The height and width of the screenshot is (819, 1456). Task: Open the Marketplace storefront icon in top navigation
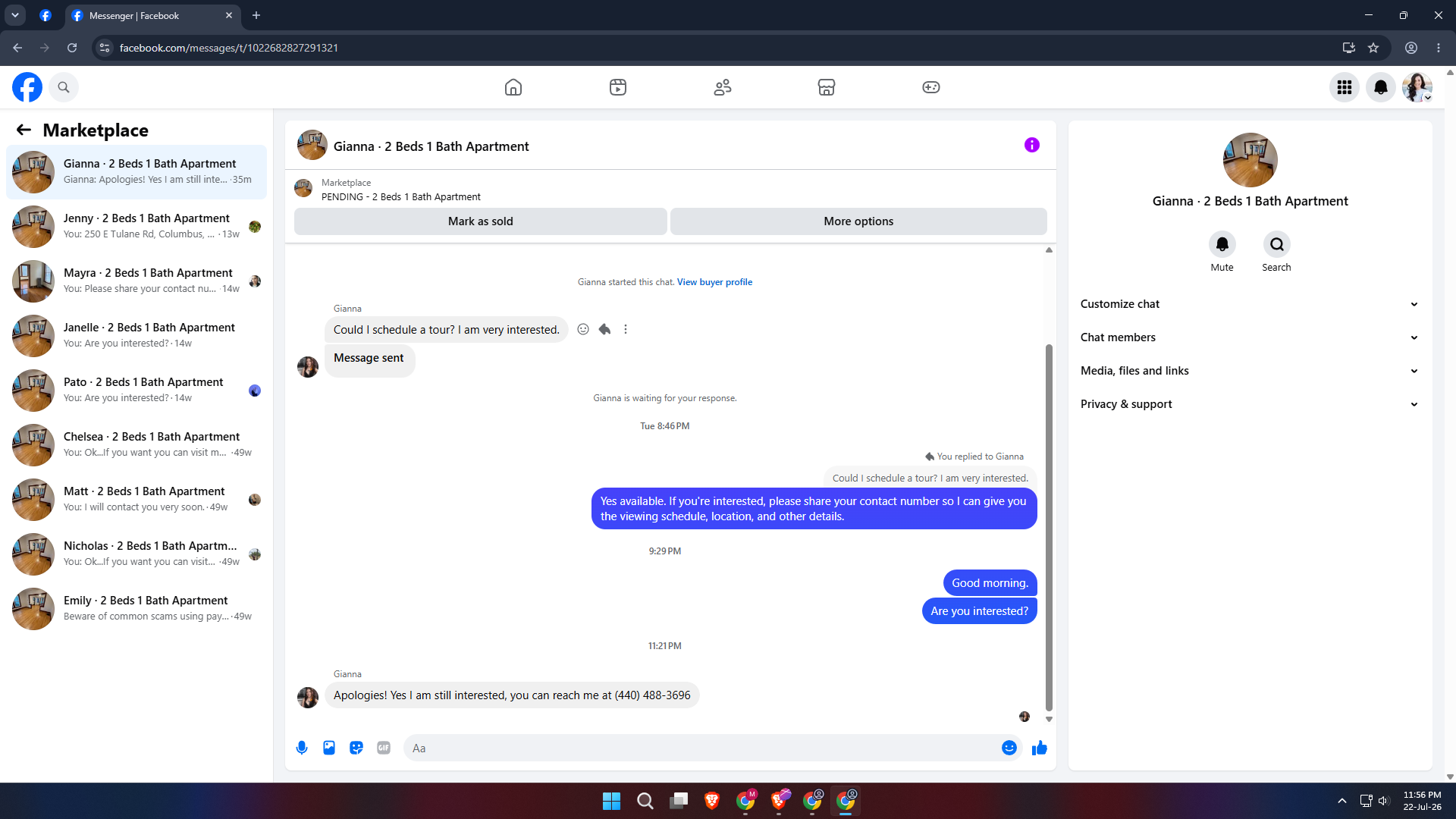[x=827, y=87]
